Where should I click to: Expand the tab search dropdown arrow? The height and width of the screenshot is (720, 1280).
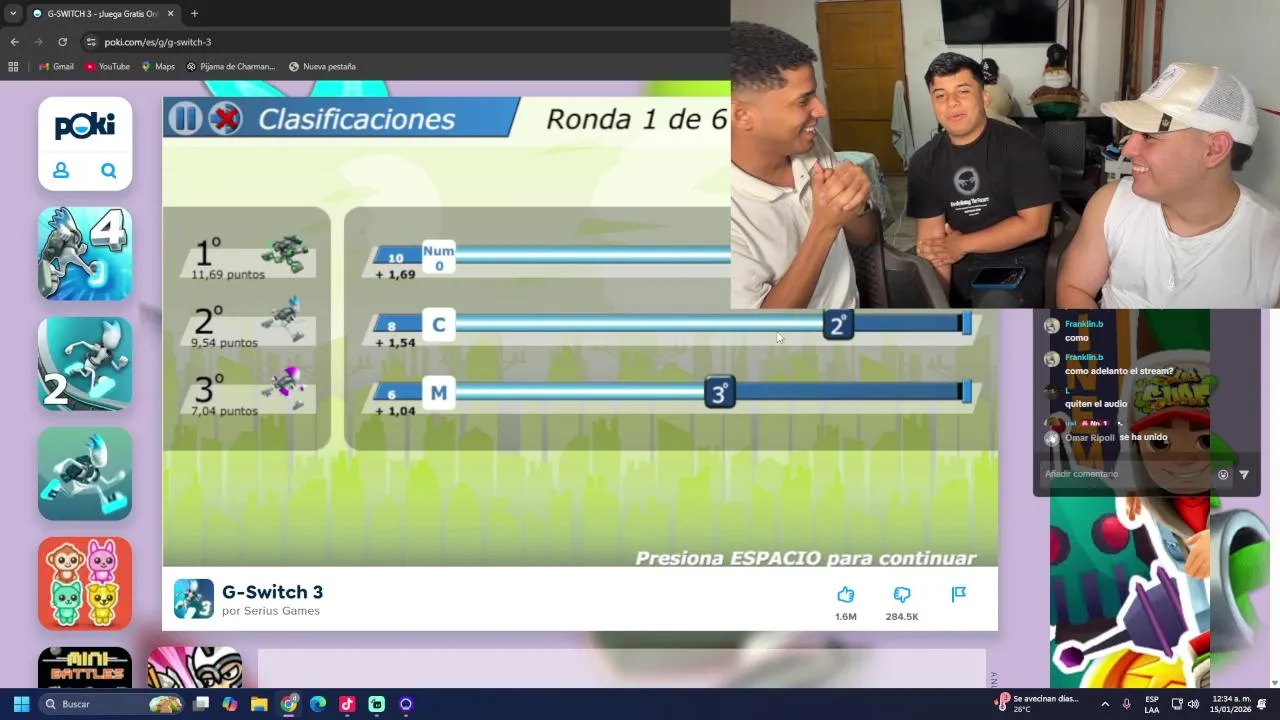pos(13,14)
